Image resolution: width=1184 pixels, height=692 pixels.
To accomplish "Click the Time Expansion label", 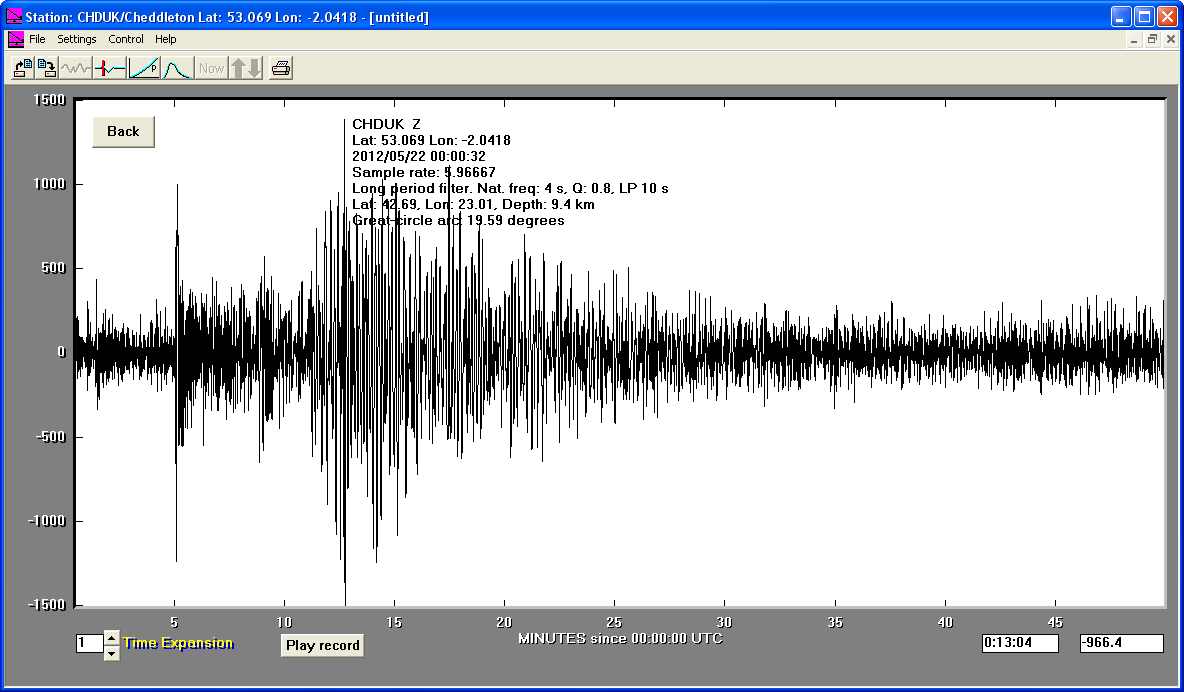I will 178,643.
